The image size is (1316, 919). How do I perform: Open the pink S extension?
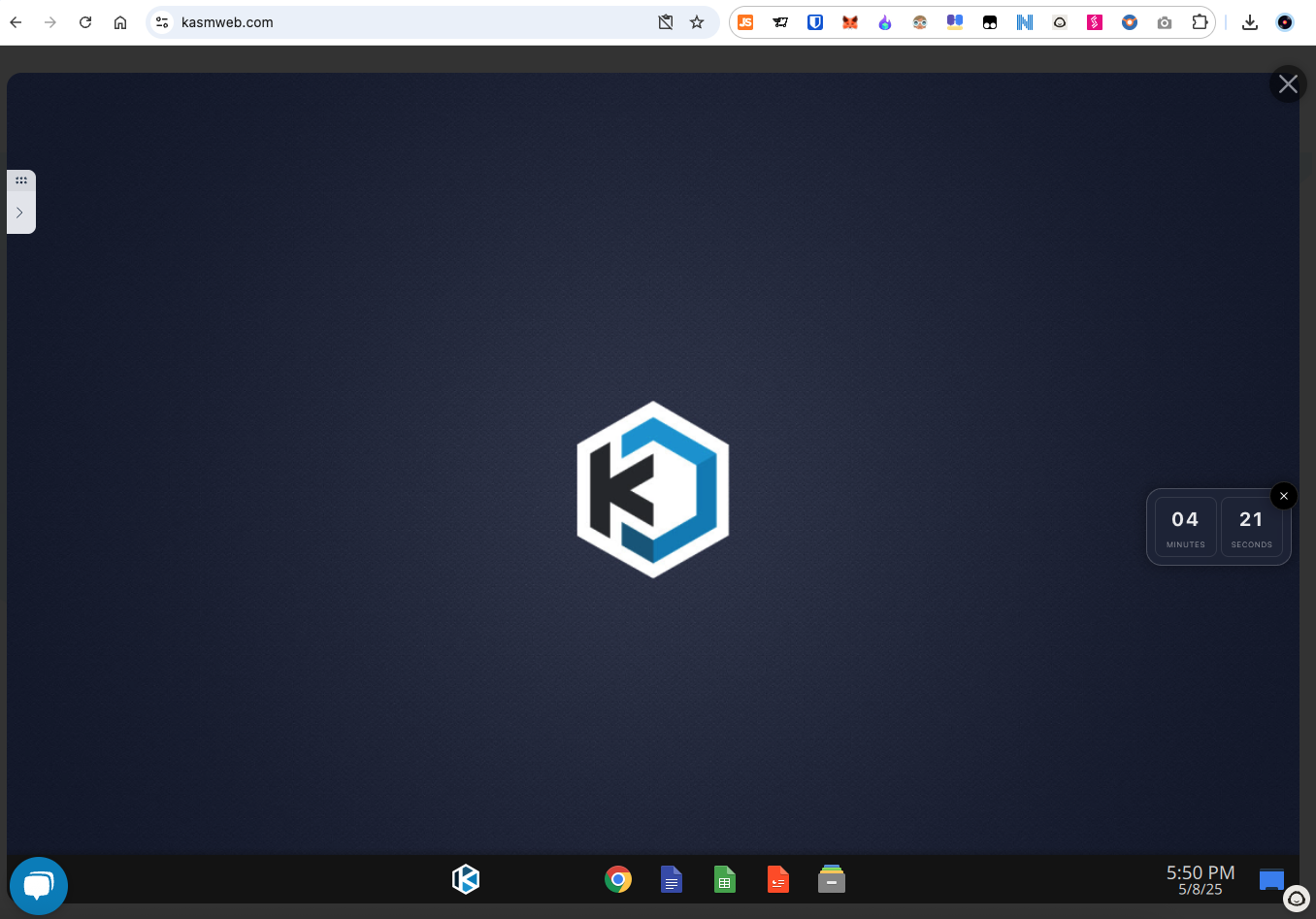click(x=1095, y=22)
